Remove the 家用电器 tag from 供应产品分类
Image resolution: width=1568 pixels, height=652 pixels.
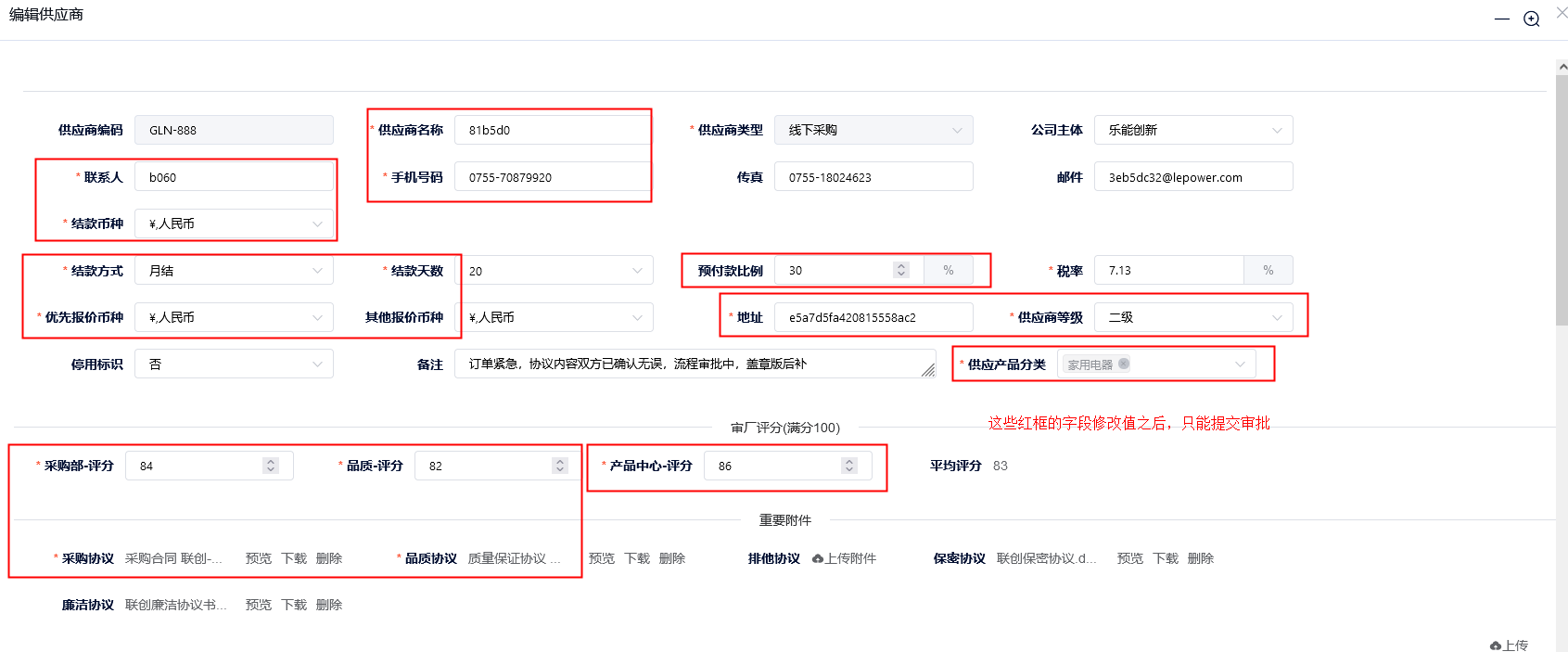click(x=1124, y=364)
